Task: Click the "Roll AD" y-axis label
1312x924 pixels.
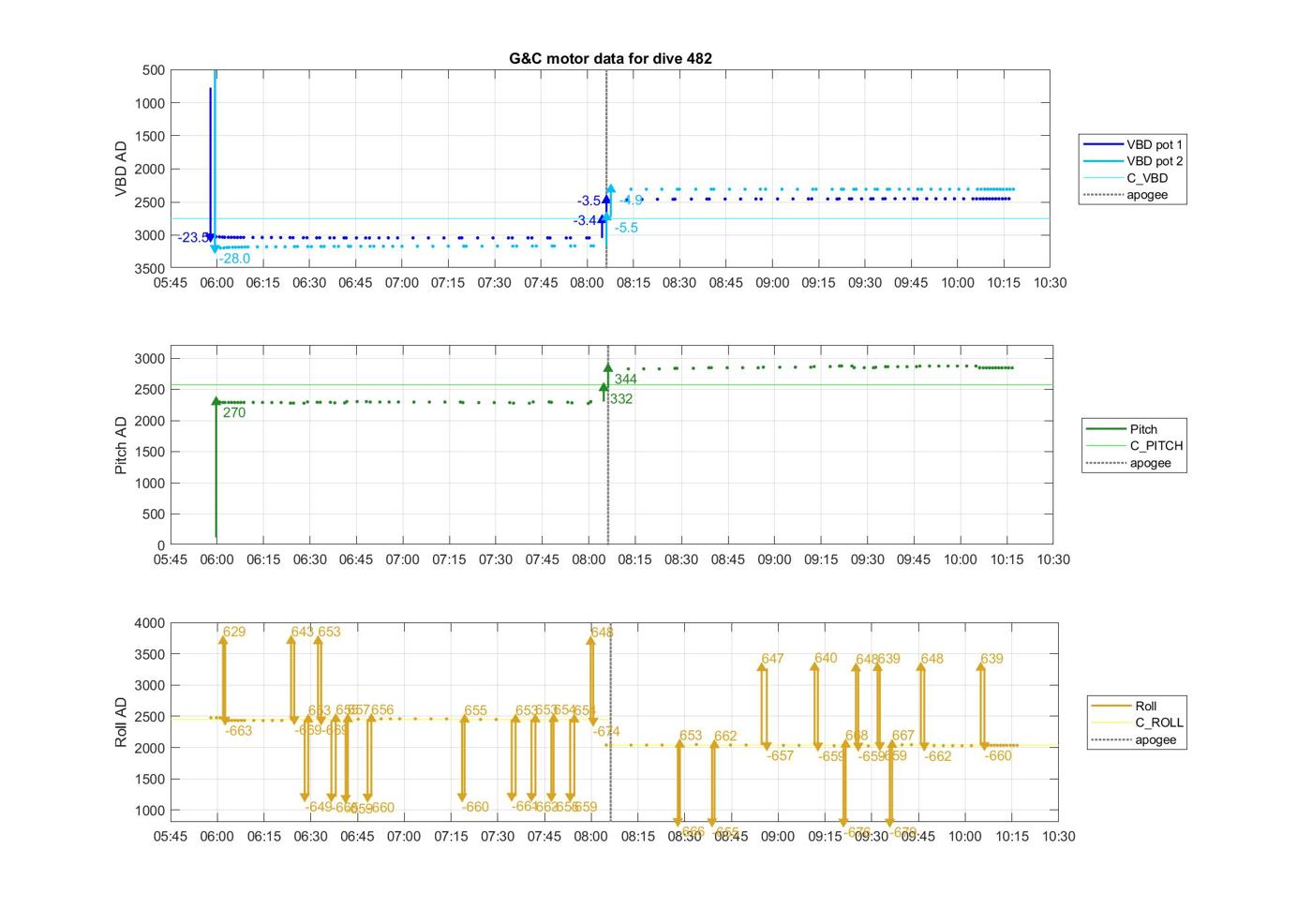Action: (121, 722)
